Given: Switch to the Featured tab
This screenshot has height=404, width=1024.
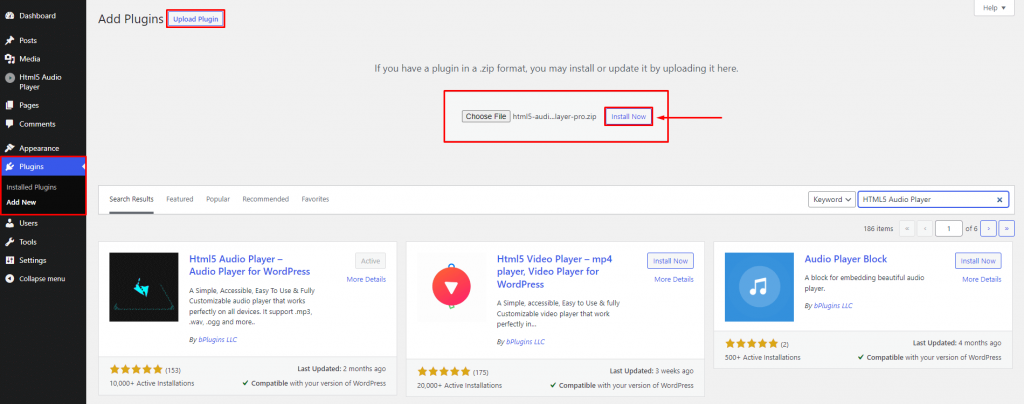Looking at the screenshot, I should pos(180,200).
